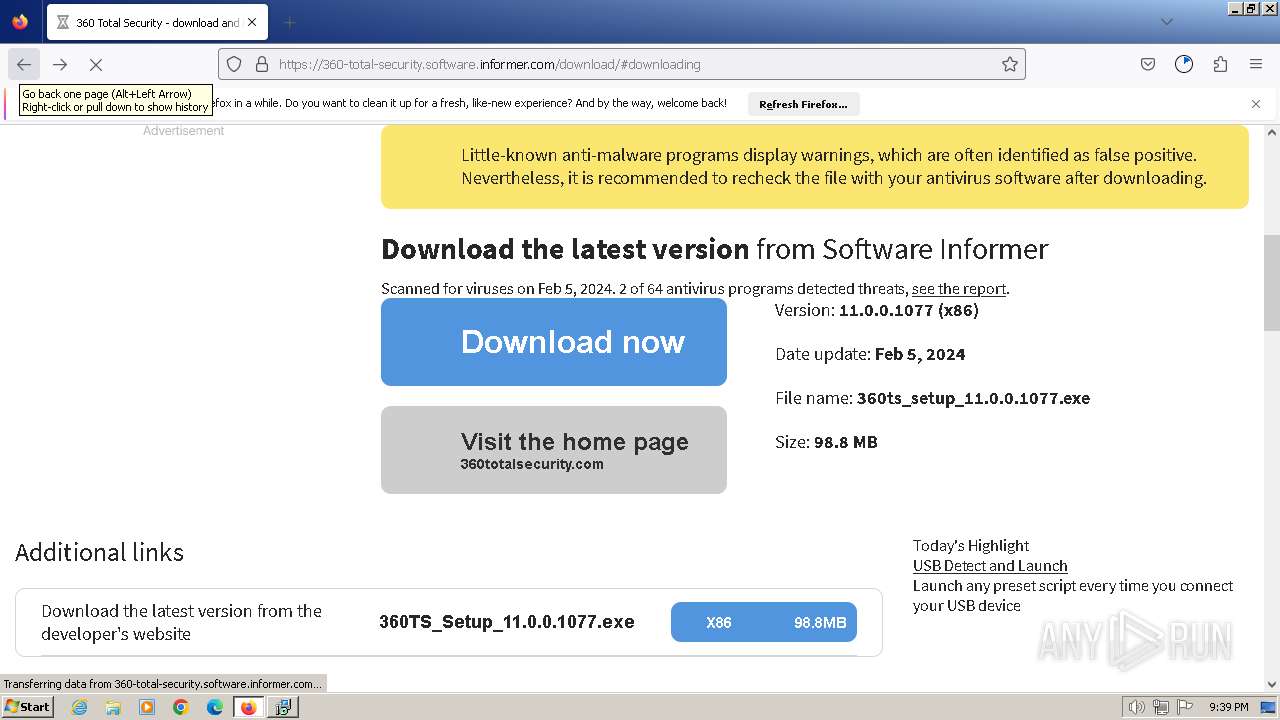Click the blue Download now button

(554, 342)
